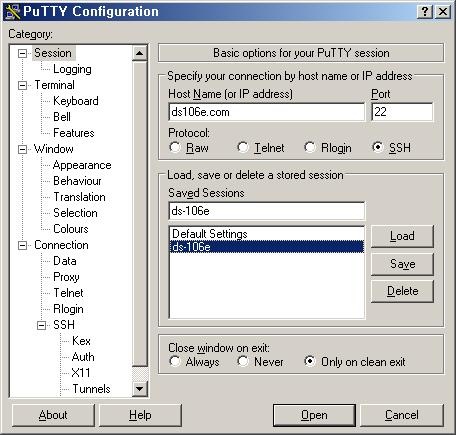Screen dimensions: 456x435
Task: Click the Help button
Action: point(140,415)
